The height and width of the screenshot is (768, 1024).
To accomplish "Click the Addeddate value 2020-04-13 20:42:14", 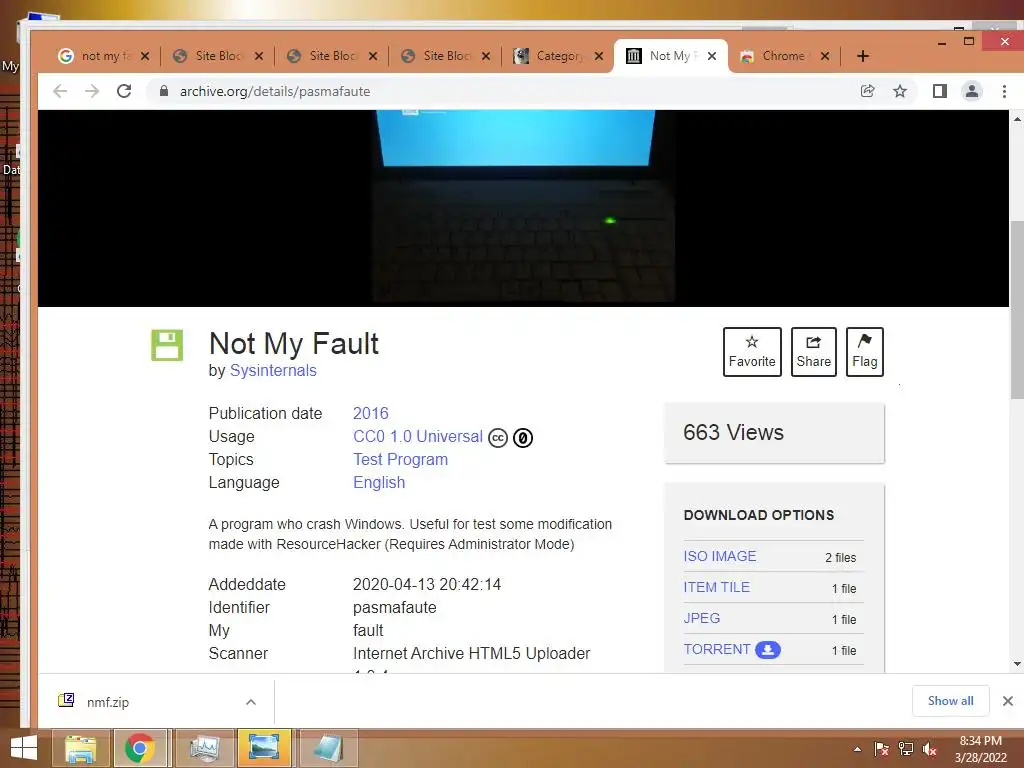I will coord(427,584).
